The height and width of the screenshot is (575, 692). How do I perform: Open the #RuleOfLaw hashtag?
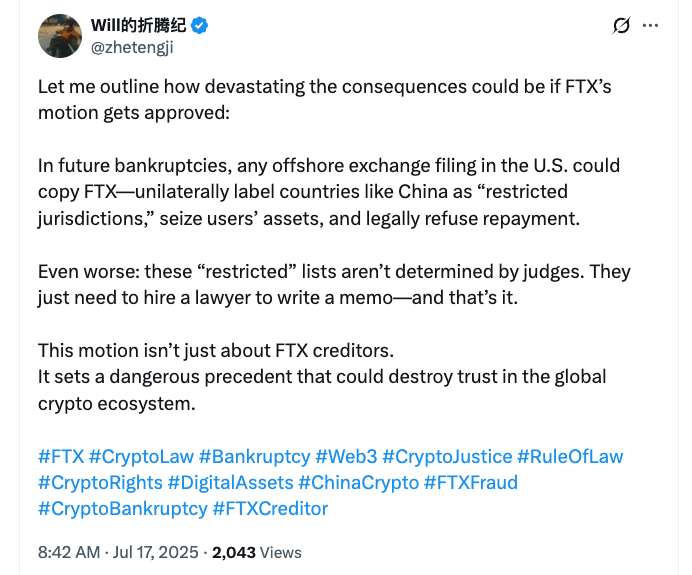(570, 457)
